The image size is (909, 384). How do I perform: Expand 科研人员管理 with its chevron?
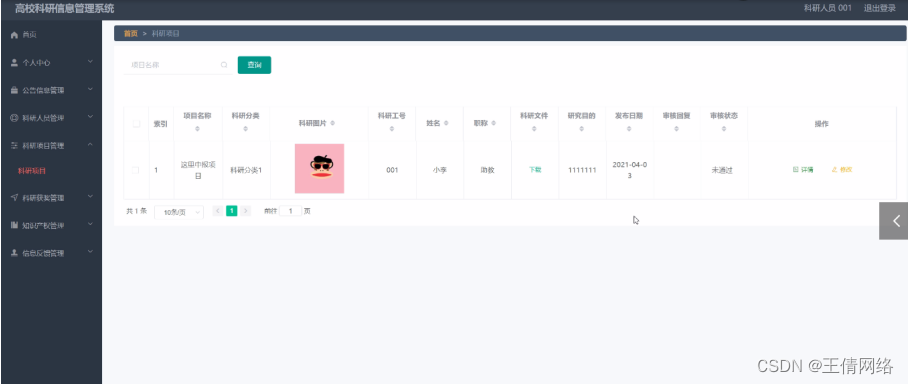[x=90, y=117]
